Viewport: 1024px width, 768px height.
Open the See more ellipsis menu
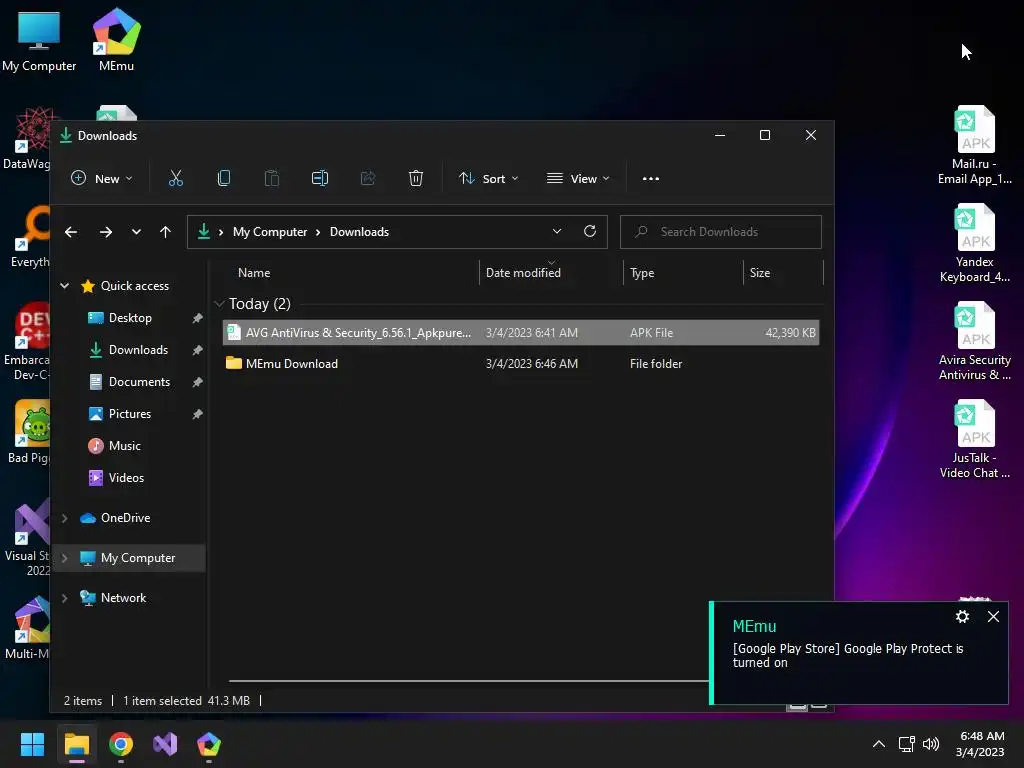click(650, 178)
